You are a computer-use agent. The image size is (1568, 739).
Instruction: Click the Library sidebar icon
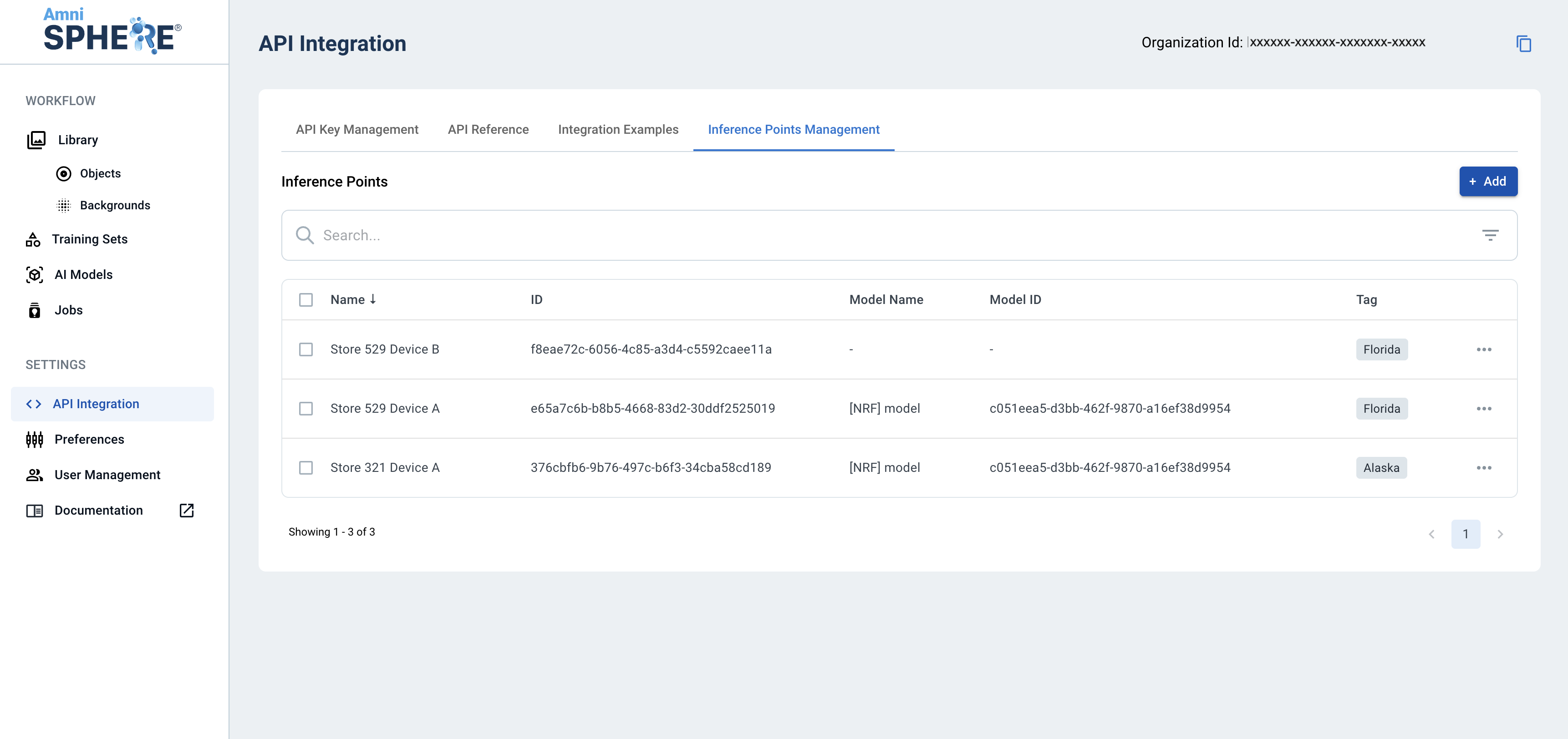(x=36, y=140)
